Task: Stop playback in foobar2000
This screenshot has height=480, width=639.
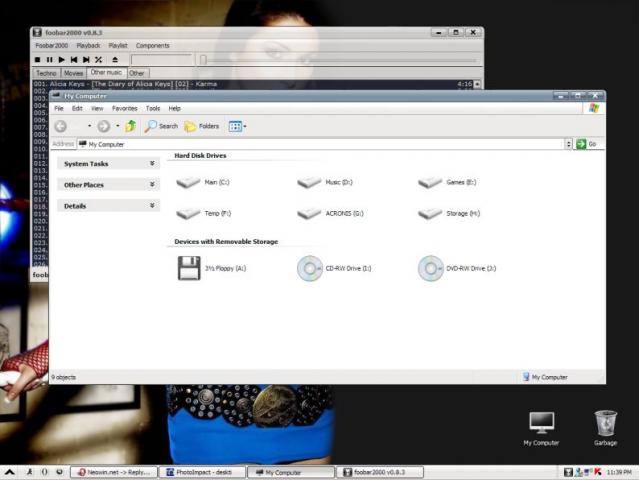Action: point(37,59)
